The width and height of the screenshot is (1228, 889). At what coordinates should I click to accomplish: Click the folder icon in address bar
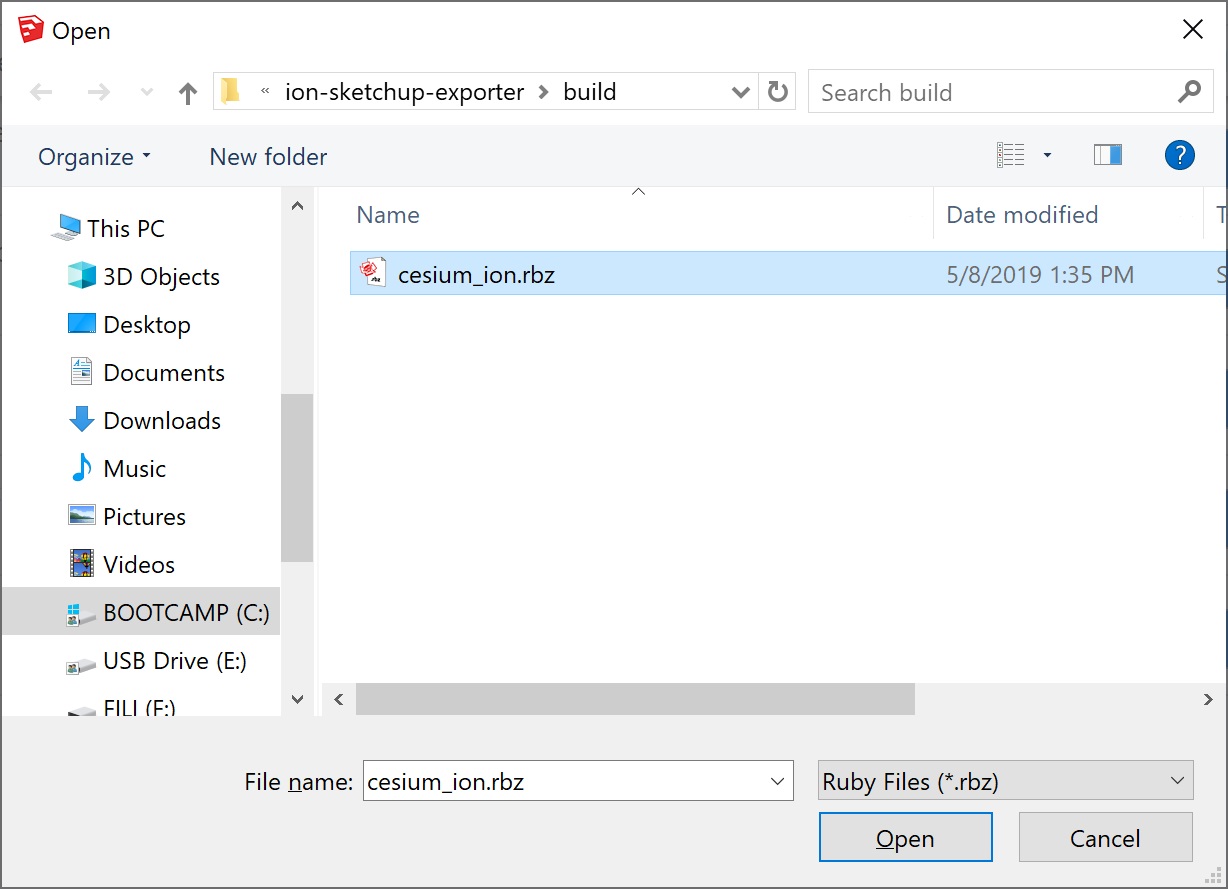tap(231, 92)
